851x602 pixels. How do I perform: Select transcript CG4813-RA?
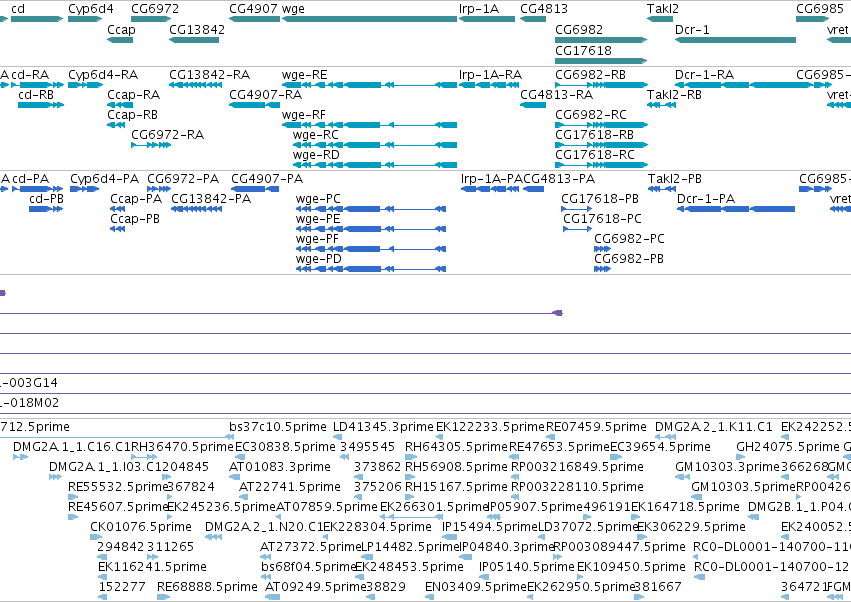533,105
